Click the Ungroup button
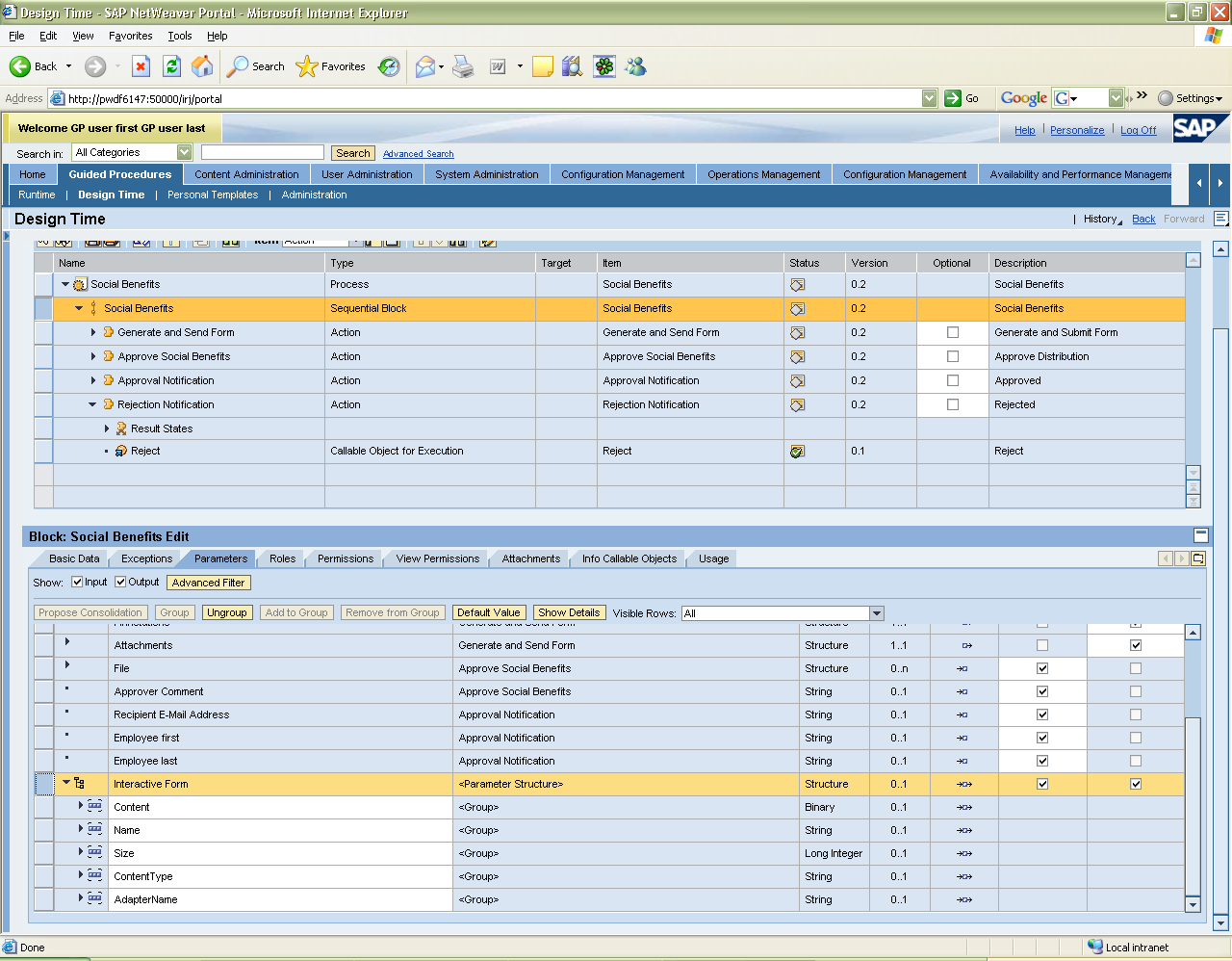 click(227, 612)
